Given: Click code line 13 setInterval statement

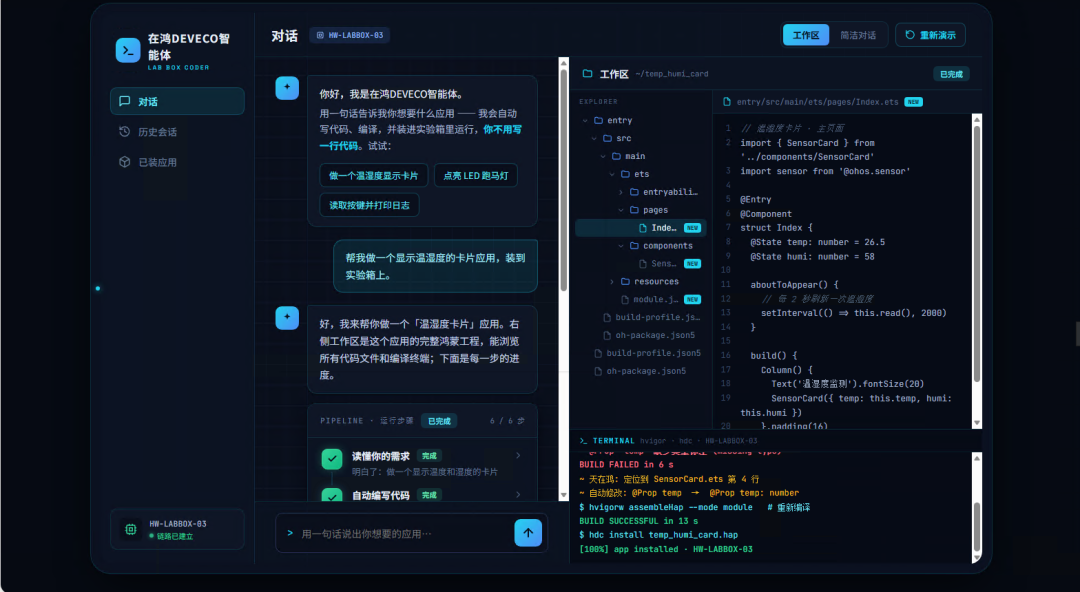Looking at the screenshot, I should (853, 313).
